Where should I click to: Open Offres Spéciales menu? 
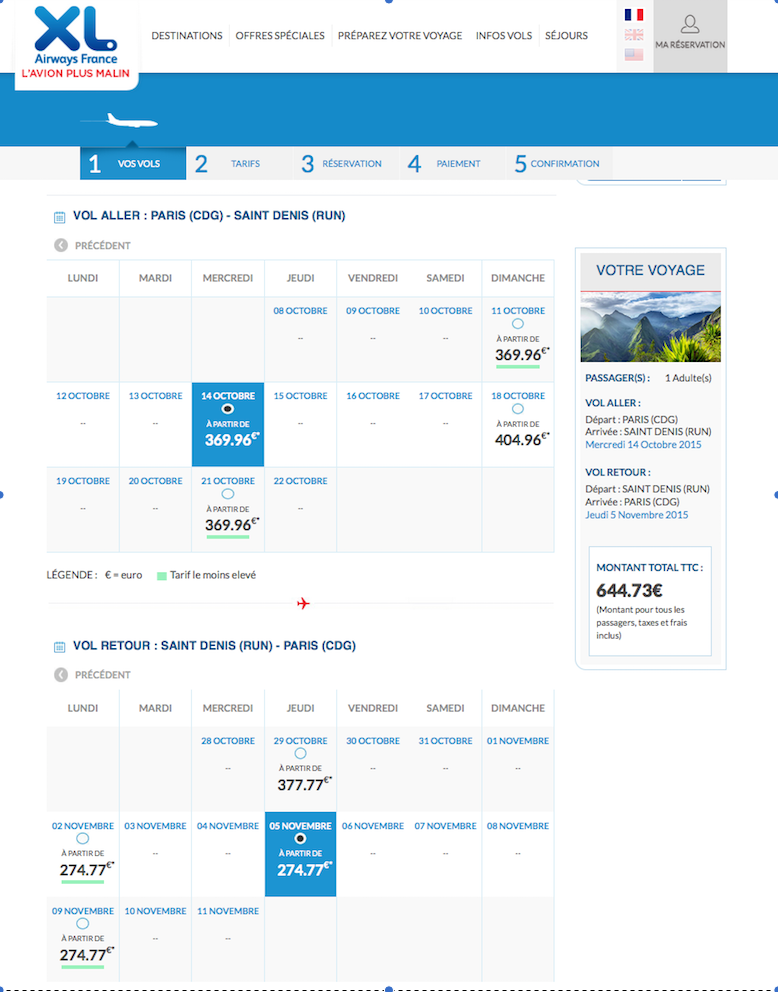(280, 36)
